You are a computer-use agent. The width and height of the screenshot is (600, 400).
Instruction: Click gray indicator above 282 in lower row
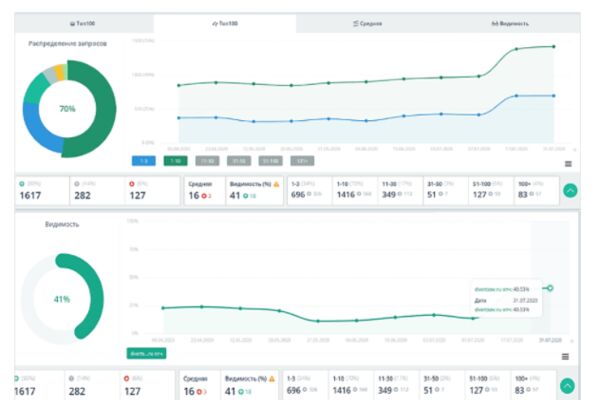tap(71, 379)
